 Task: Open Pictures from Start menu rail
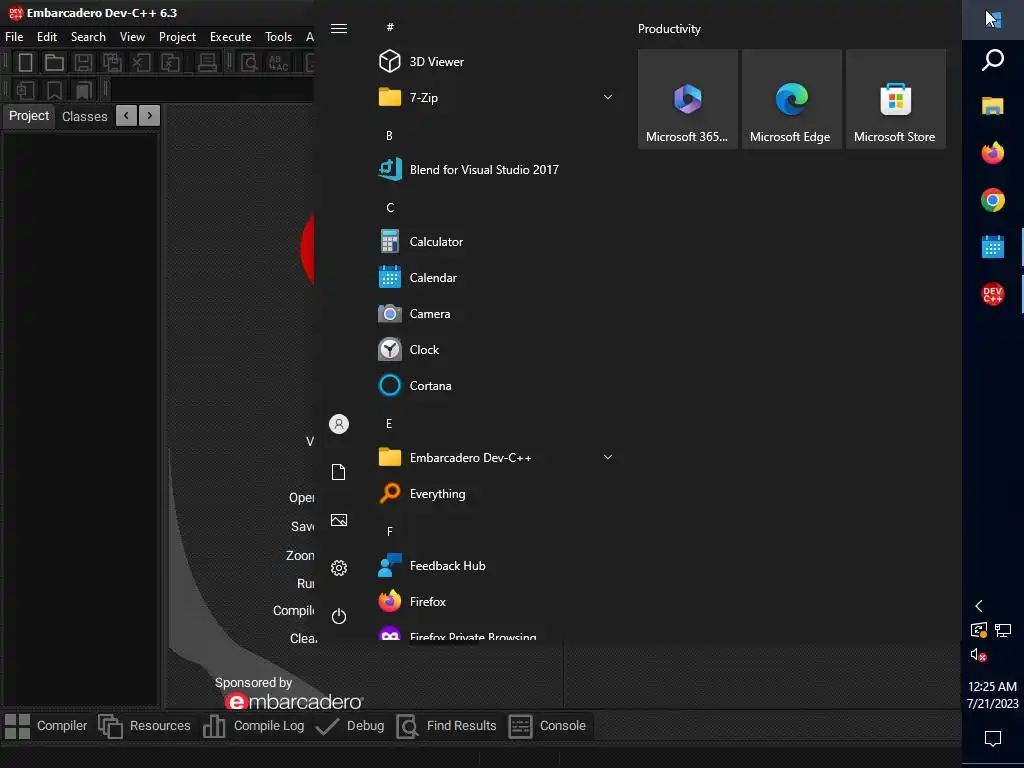(339, 520)
